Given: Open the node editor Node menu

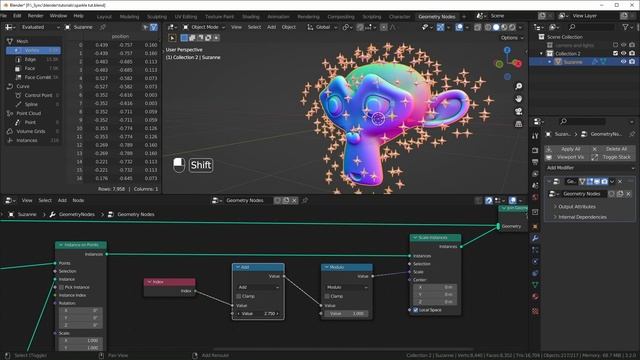Looking at the screenshot, I should pos(78,200).
